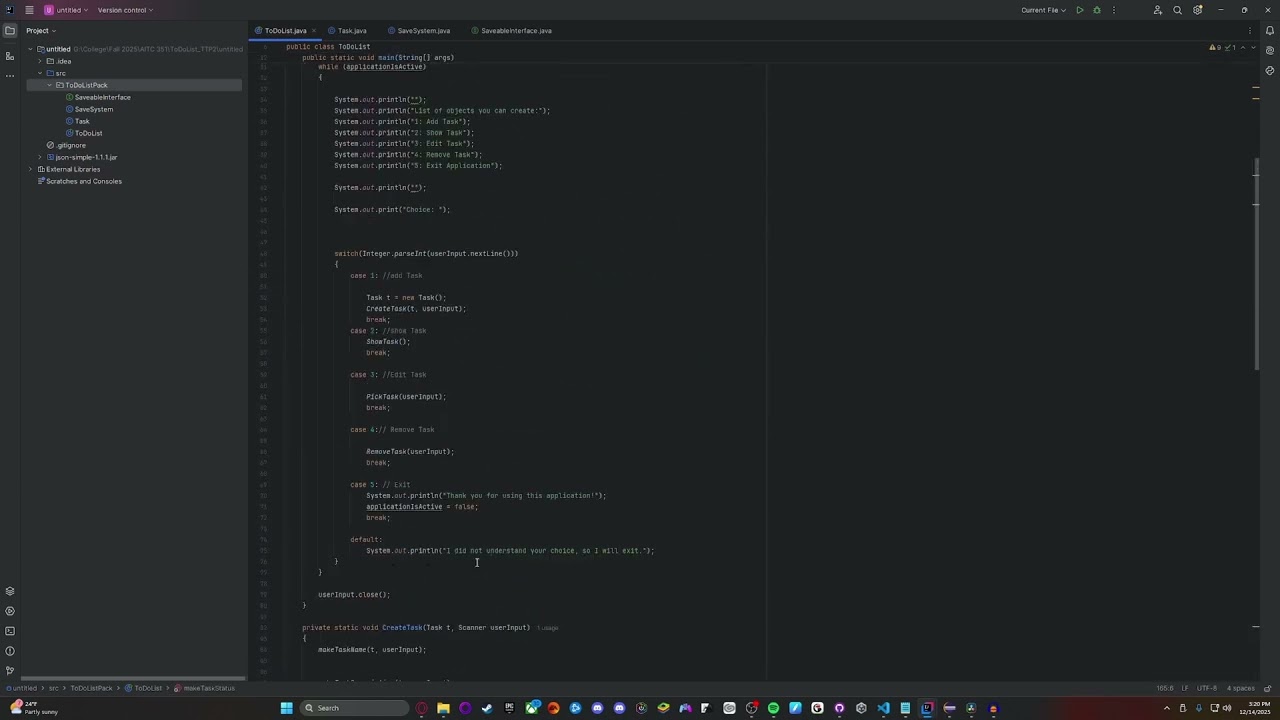Switch to SaveableInterface.java tab
This screenshot has width=1280, height=720.
coord(511,30)
